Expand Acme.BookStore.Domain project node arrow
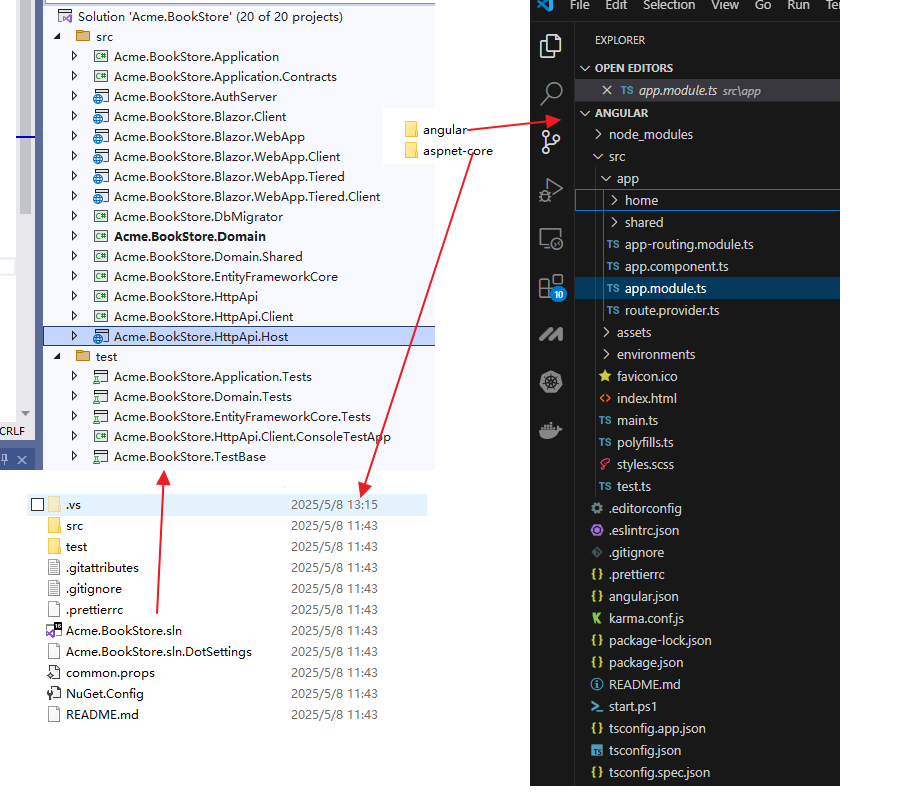920x792 pixels. tap(74, 236)
